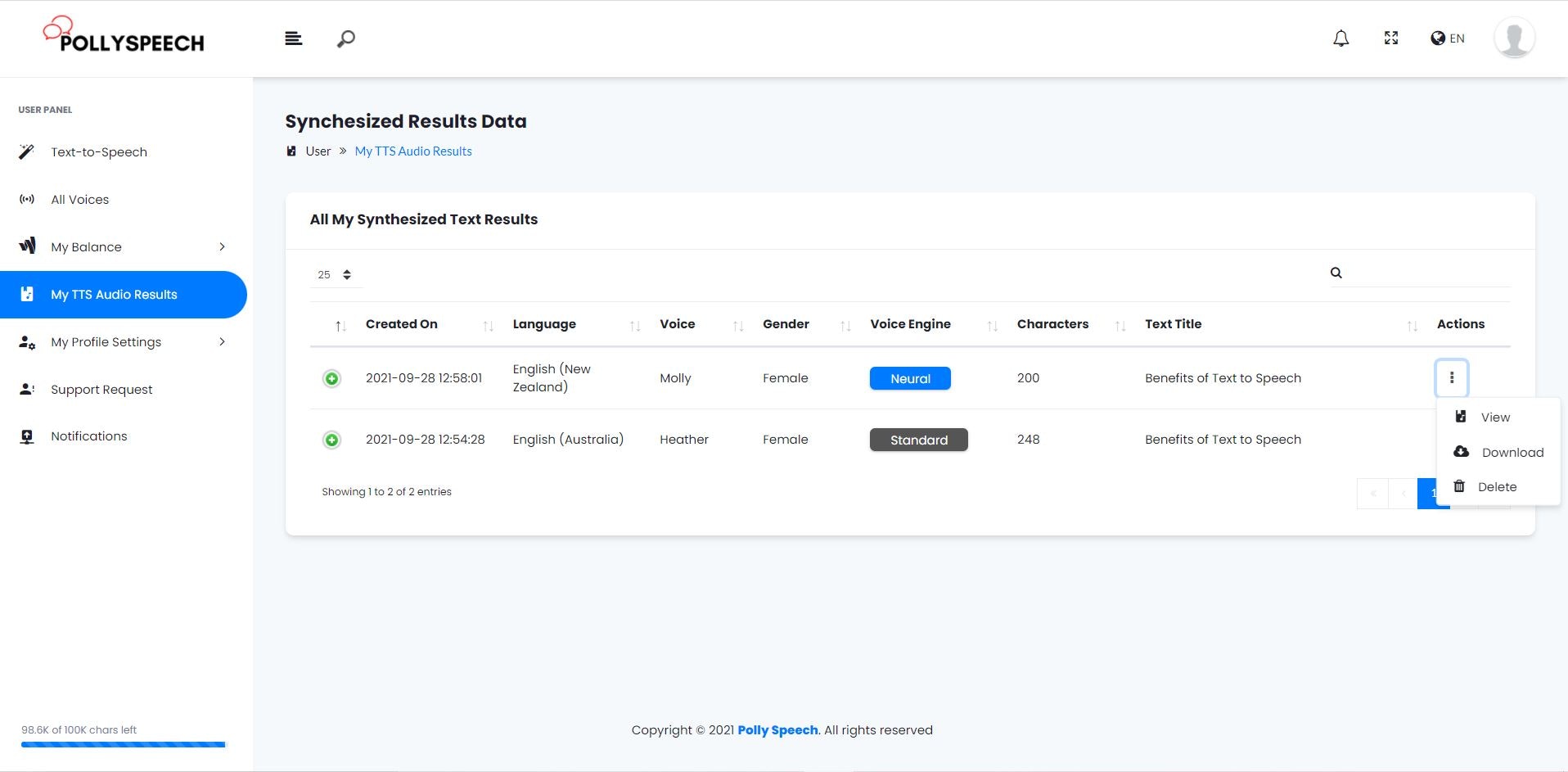
Task: Click the globe EN language selector
Action: (1447, 38)
